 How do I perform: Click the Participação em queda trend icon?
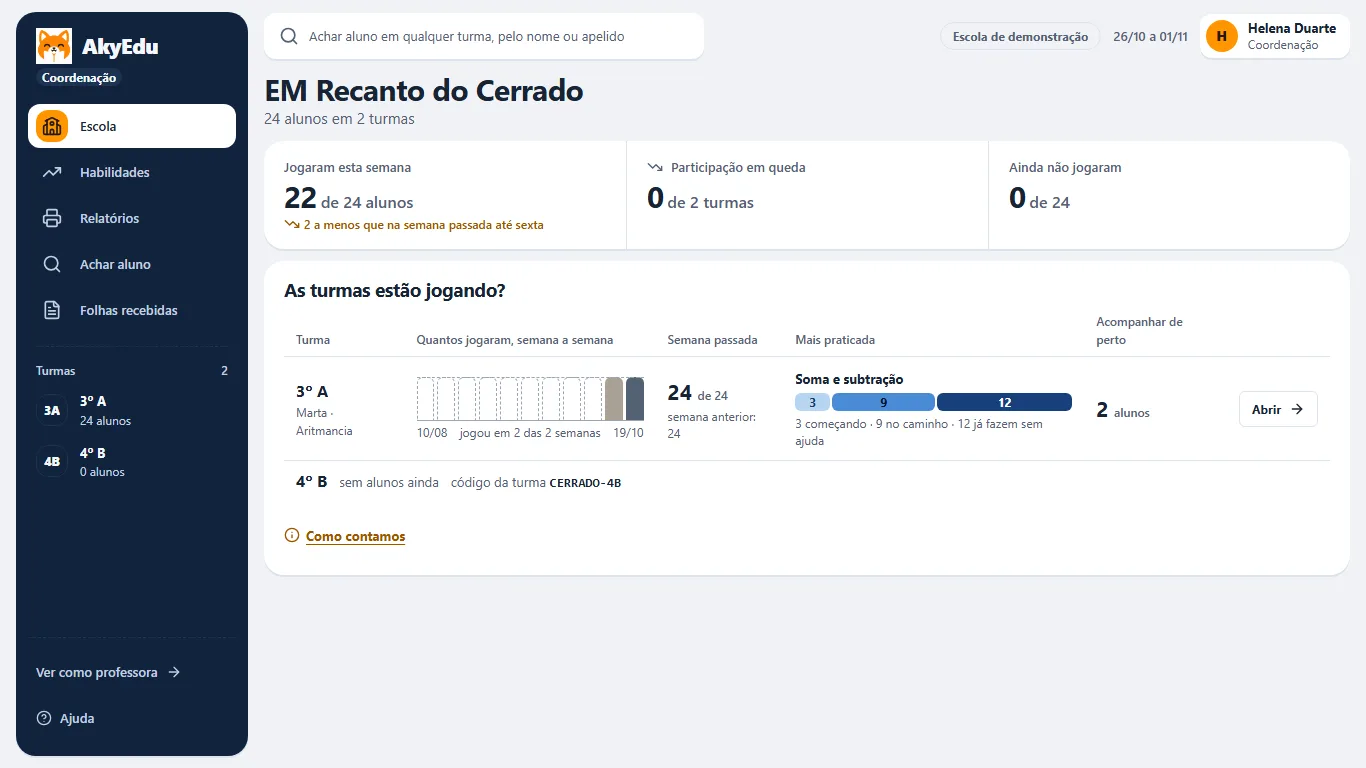click(655, 167)
